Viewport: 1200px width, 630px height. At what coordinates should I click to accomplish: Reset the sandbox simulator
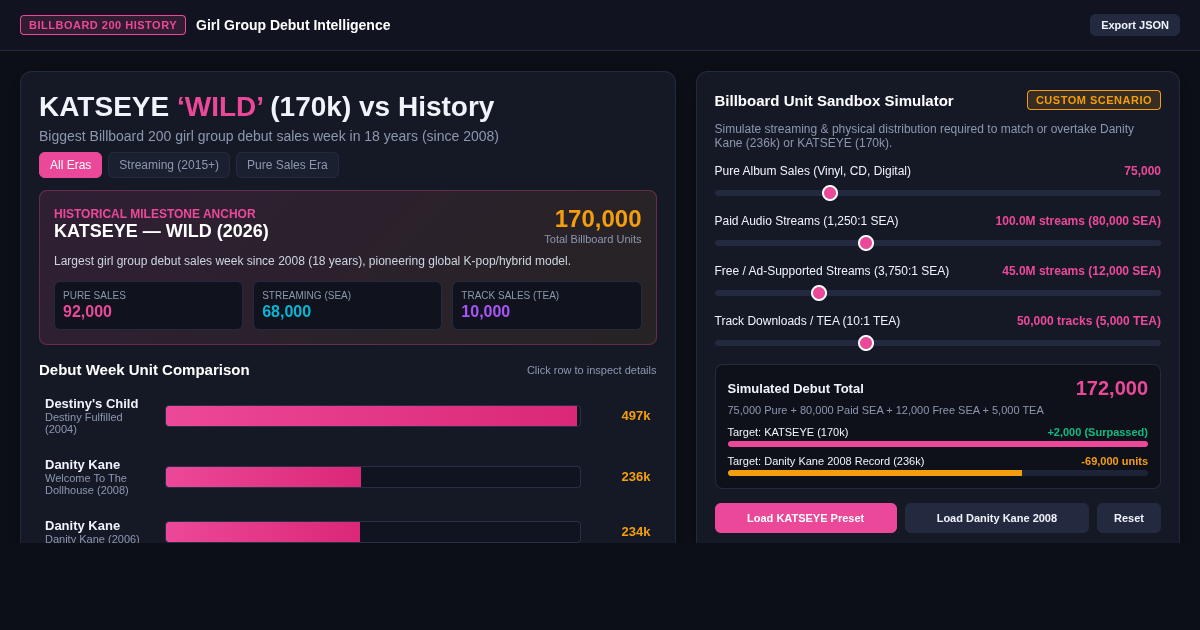(1128, 518)
